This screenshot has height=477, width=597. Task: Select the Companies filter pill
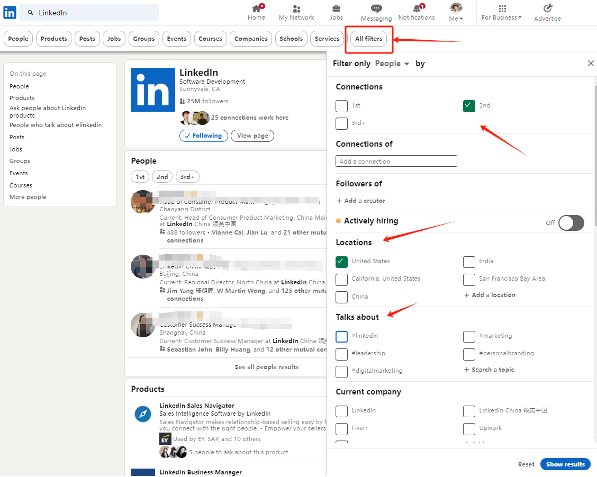point(251,39)
